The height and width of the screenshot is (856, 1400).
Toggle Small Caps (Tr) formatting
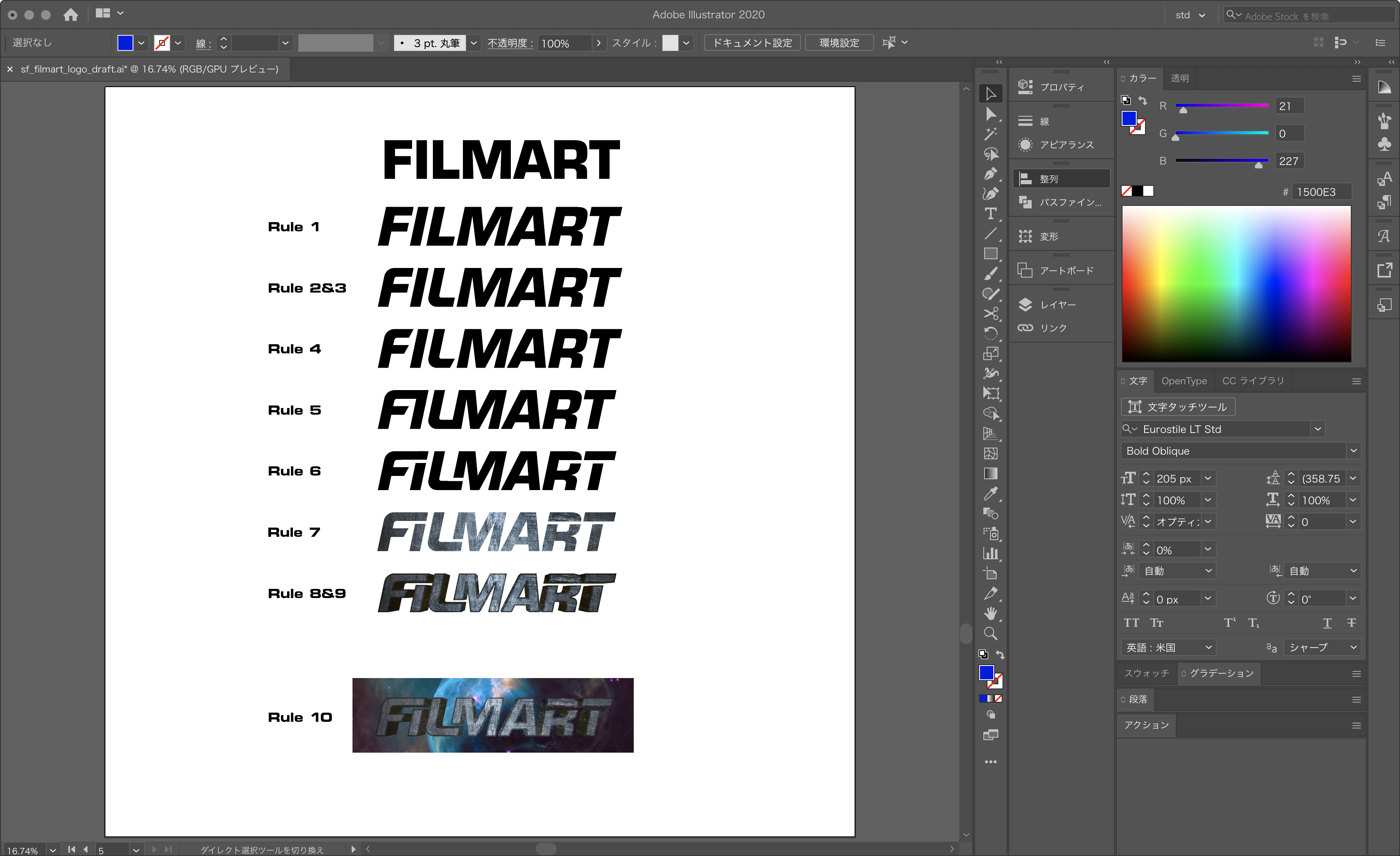click(1156, 623)
